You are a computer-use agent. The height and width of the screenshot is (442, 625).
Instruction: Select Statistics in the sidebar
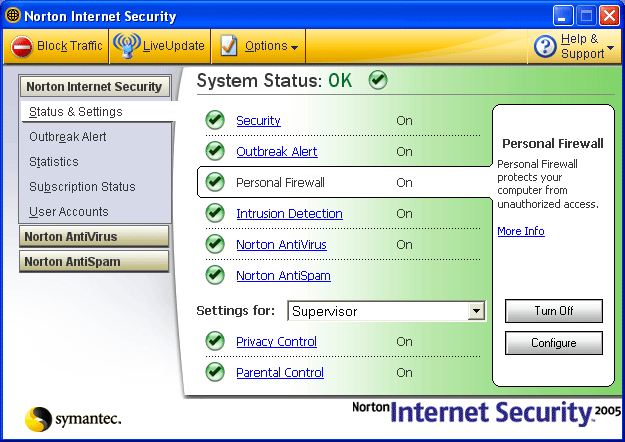coord(54,162)
